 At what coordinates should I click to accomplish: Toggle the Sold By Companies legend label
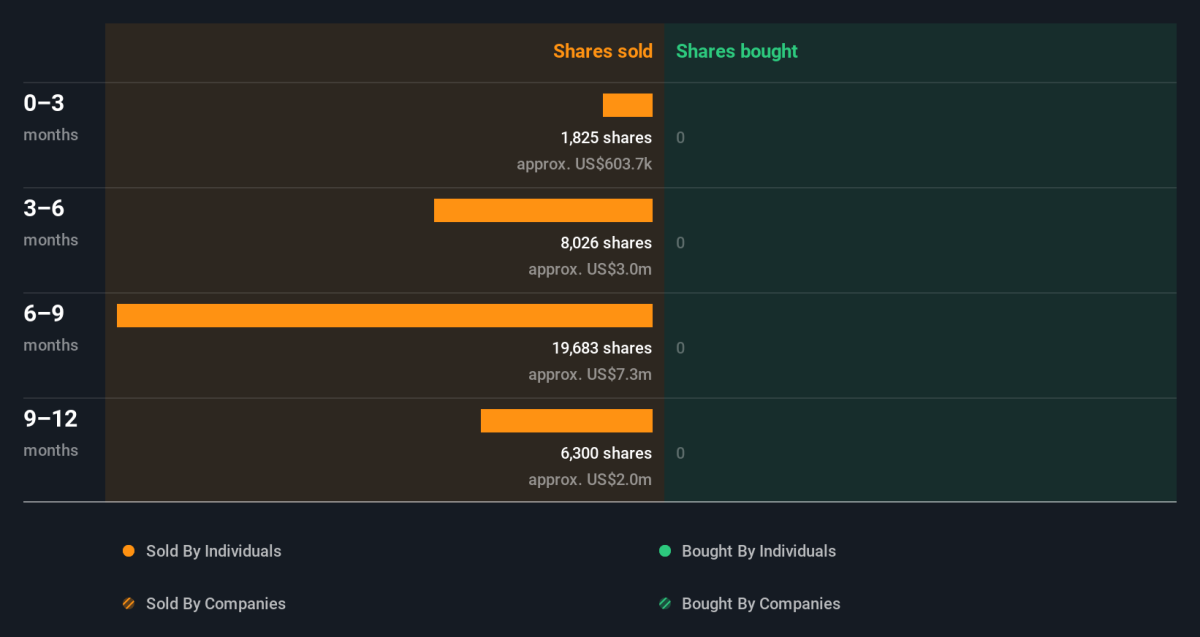pos(216,604)
